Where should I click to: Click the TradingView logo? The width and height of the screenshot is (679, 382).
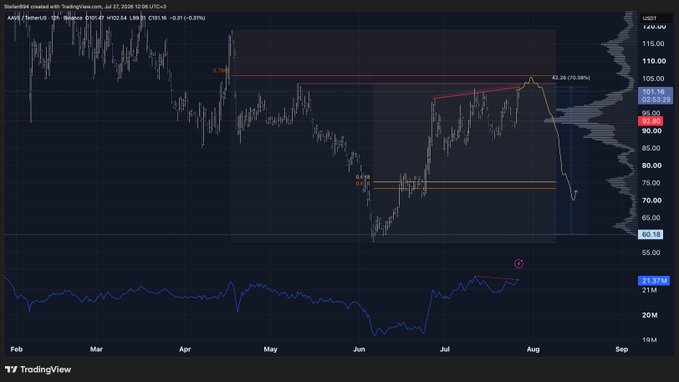[x=38, y=369]
